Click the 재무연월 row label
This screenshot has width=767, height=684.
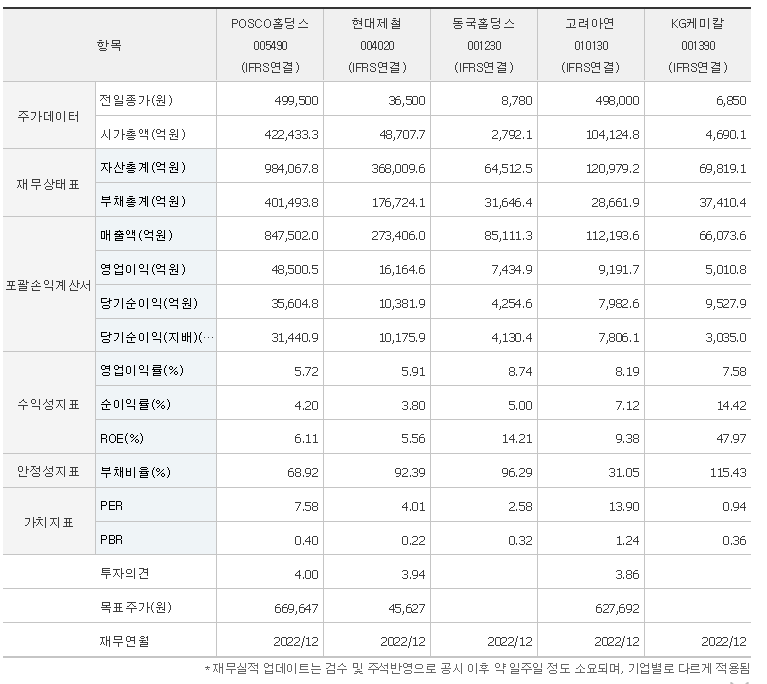[x=124, y=641]
